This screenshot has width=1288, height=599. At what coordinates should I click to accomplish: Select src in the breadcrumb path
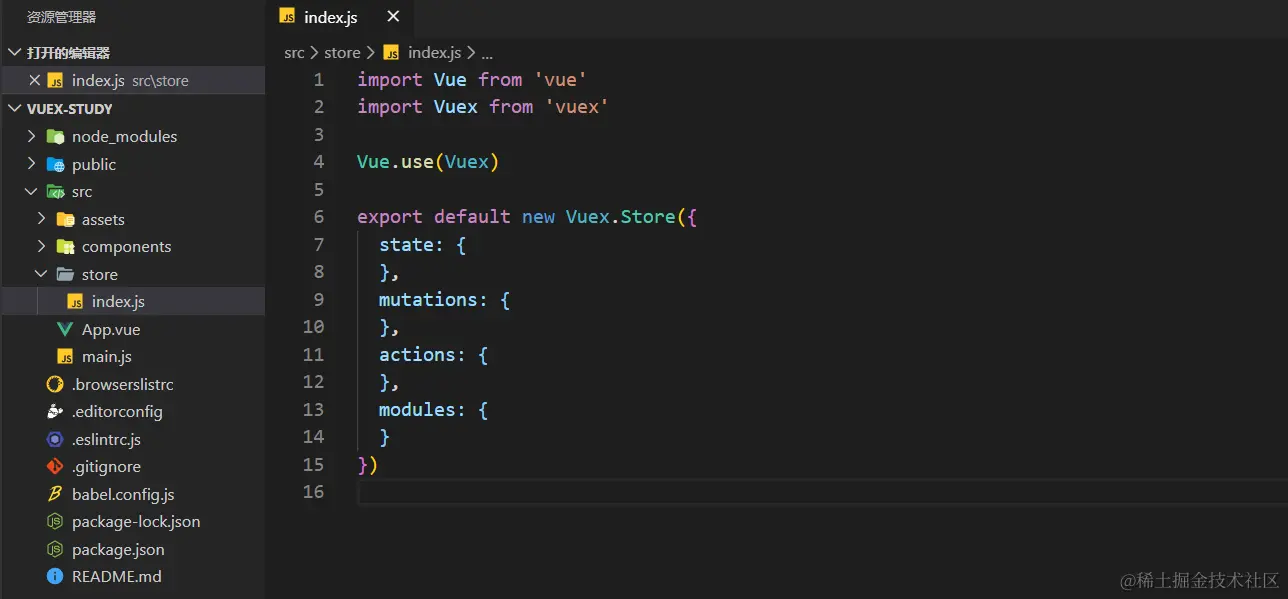[294, 52]
